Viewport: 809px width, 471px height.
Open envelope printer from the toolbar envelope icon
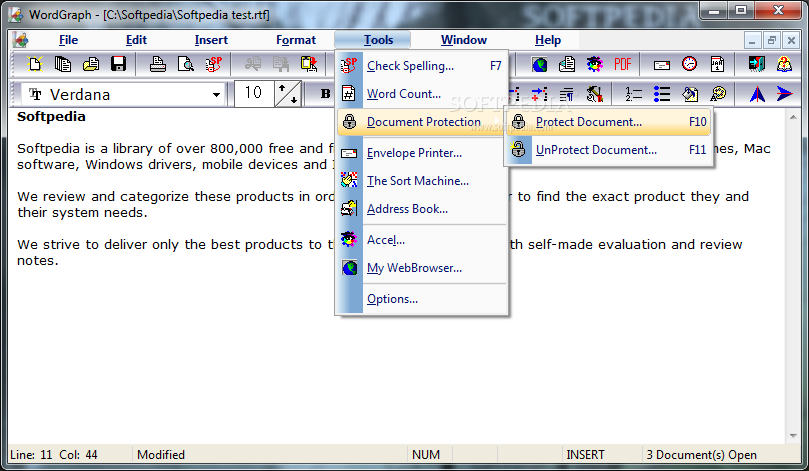tap(661, 64)
